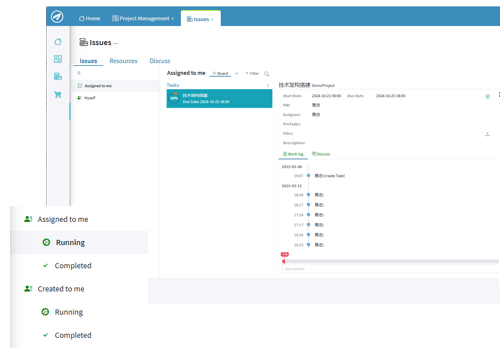The image size is (500, 360).
Task: Open the Tasks column three-dot menu
Action: point(268,85)
